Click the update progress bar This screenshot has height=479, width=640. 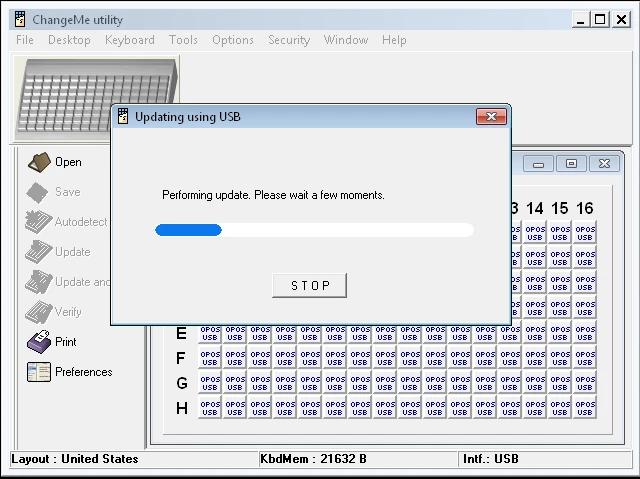pos(314,230)
